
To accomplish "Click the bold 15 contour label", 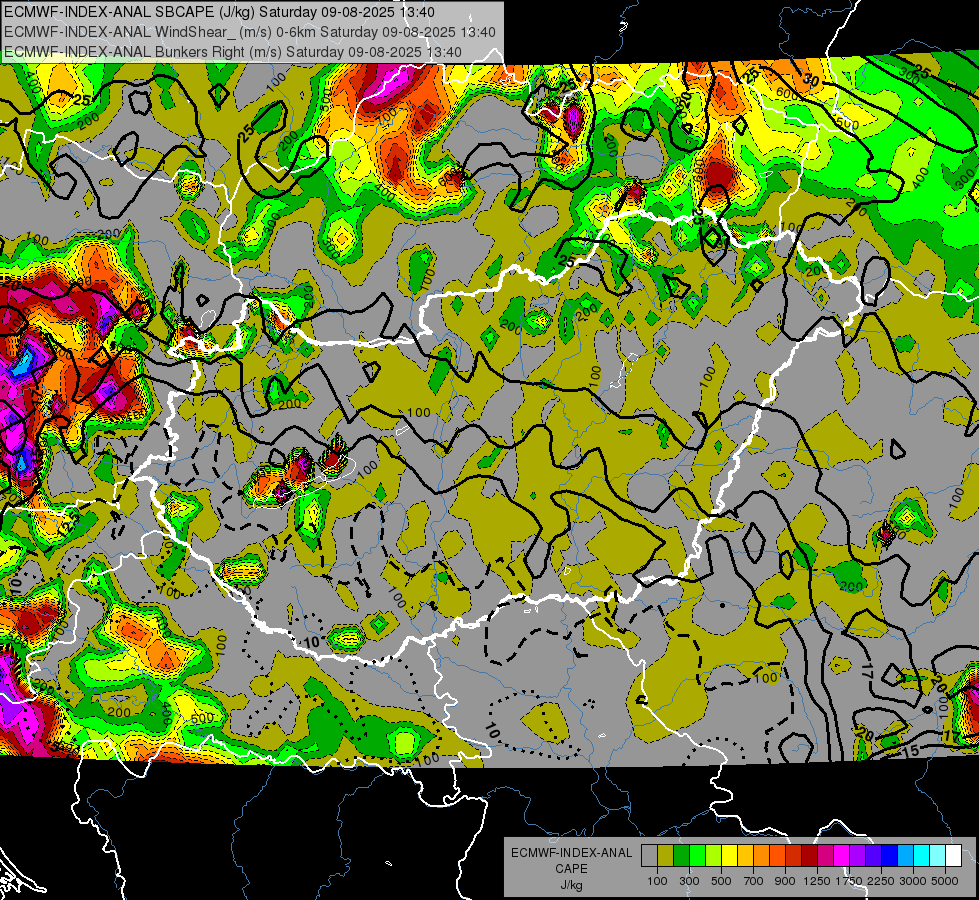I will tap(911, 750).
